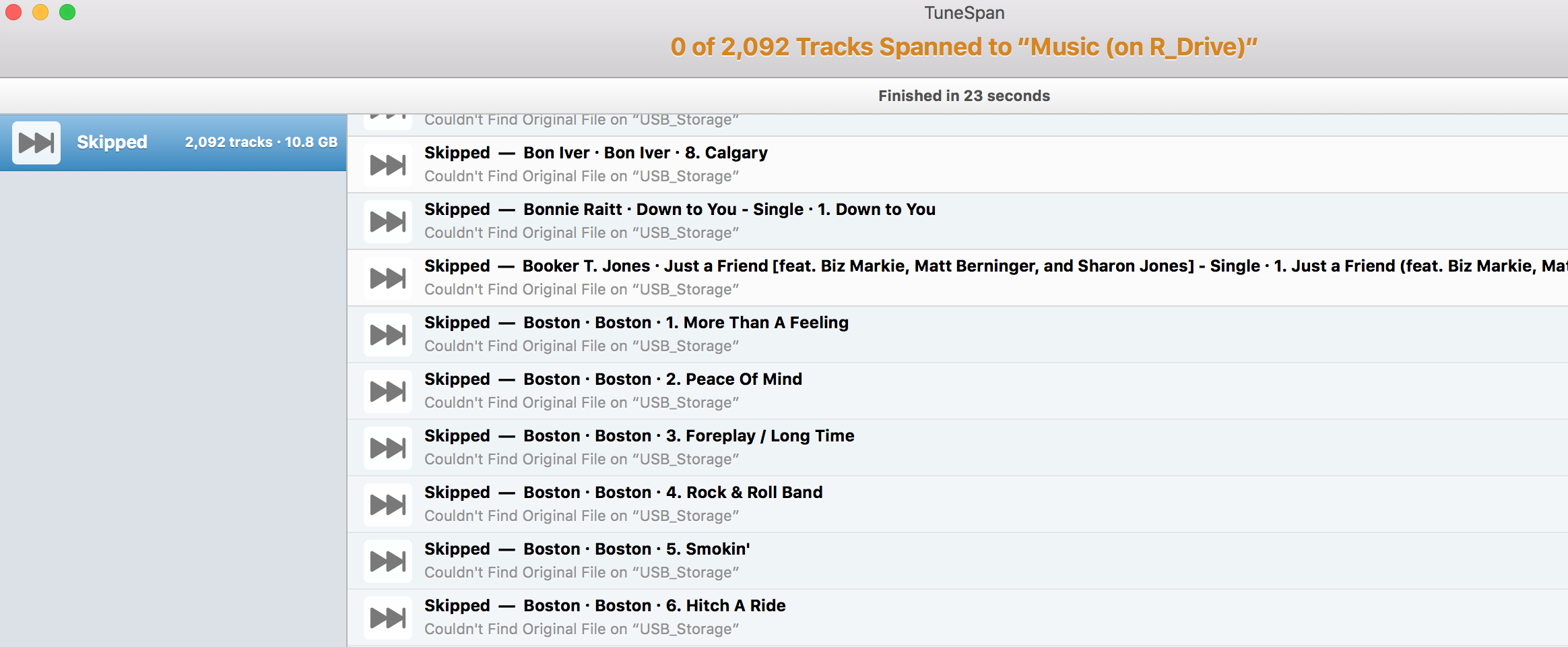Click the orange Tracks Spanned headline
1568x647 pixels.
[963, 47]
